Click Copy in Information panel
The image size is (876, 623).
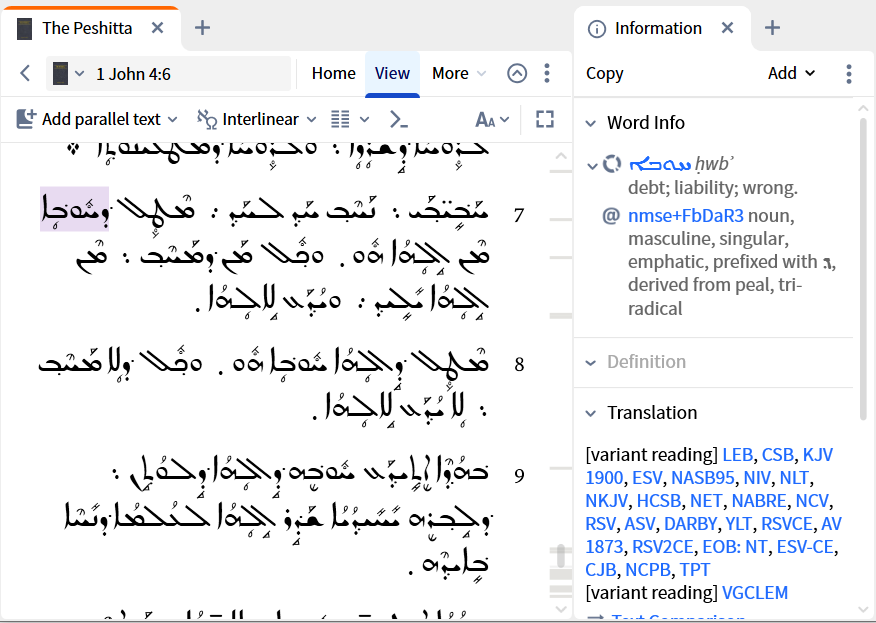tap(604, 73)
